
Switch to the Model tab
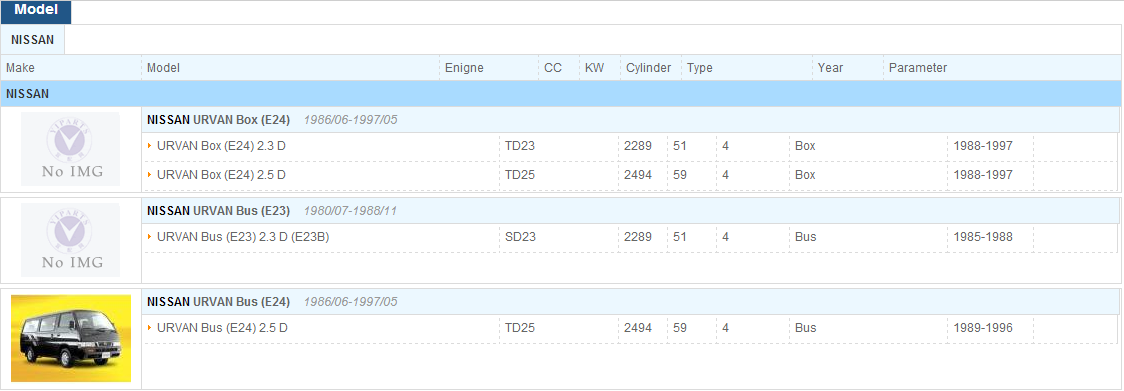click(x=36, y=11)
